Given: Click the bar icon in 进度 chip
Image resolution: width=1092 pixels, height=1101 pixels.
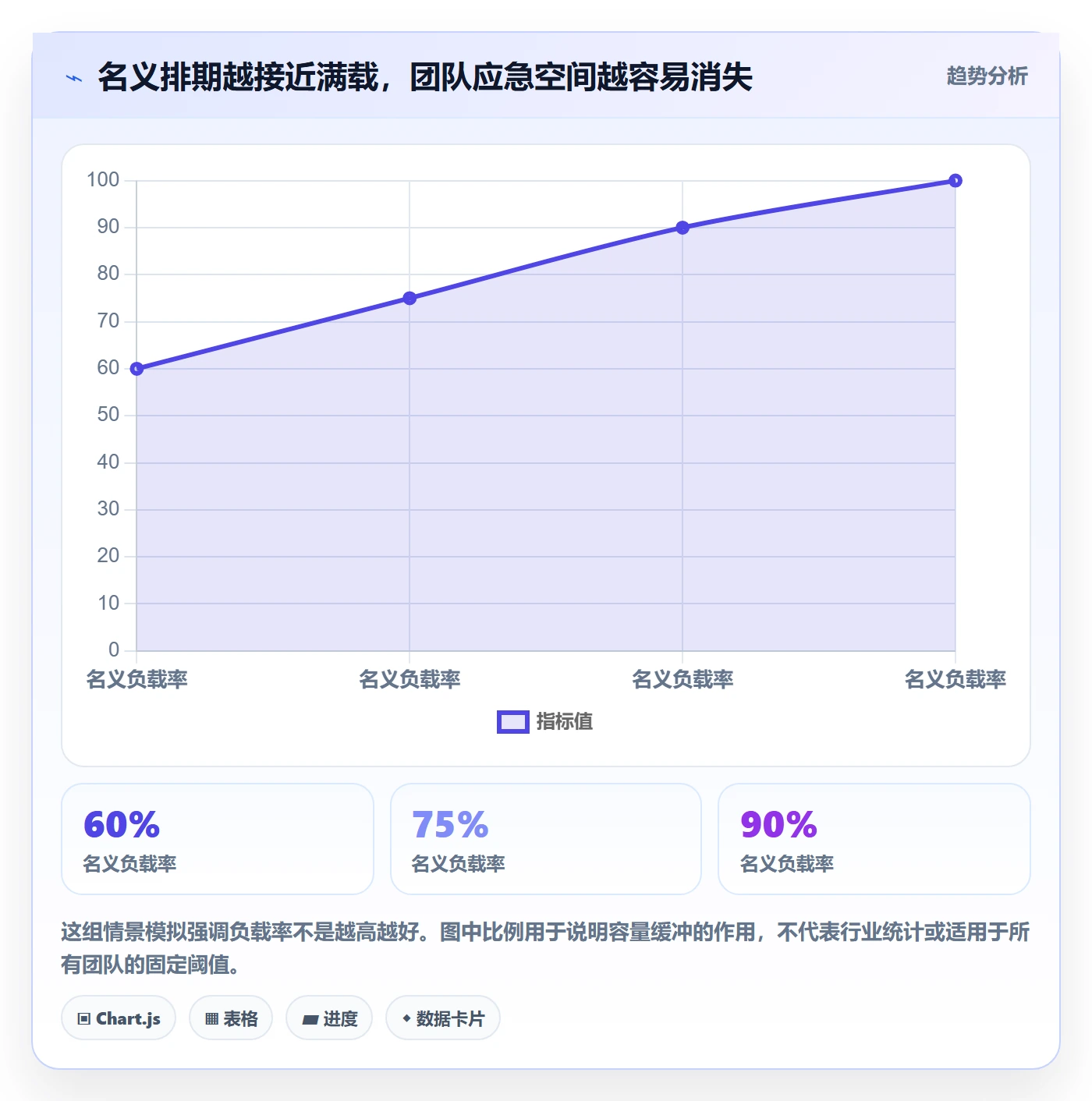Looking at the screenshot, I should pos(310,1020).
